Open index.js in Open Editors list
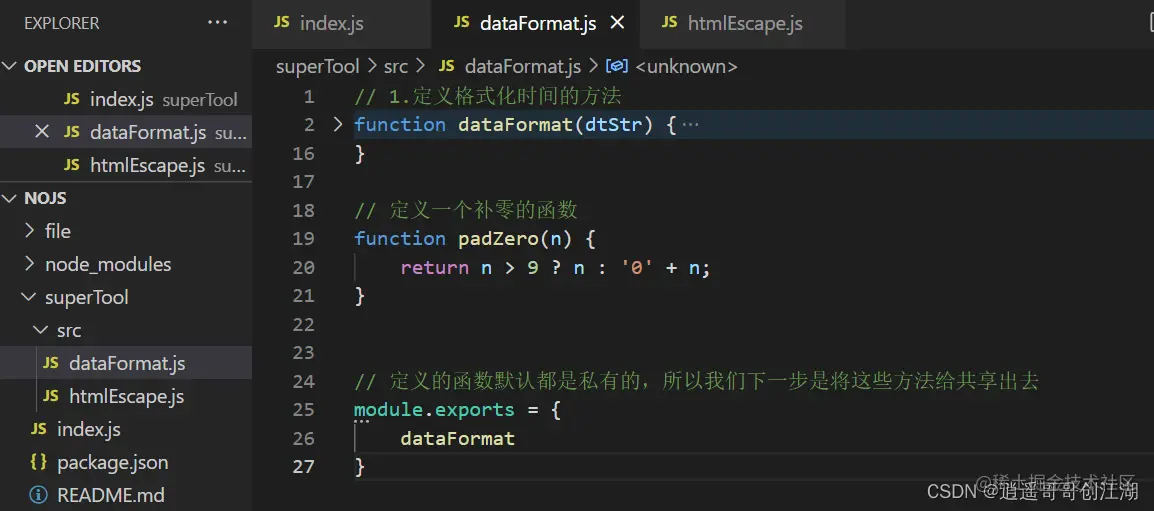The width and height of the screenshot is (1154, 511). [126, 99]
